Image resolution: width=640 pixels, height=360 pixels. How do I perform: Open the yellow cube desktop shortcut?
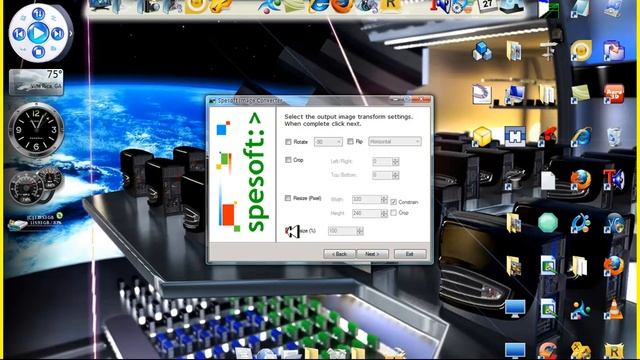(482, 136)
